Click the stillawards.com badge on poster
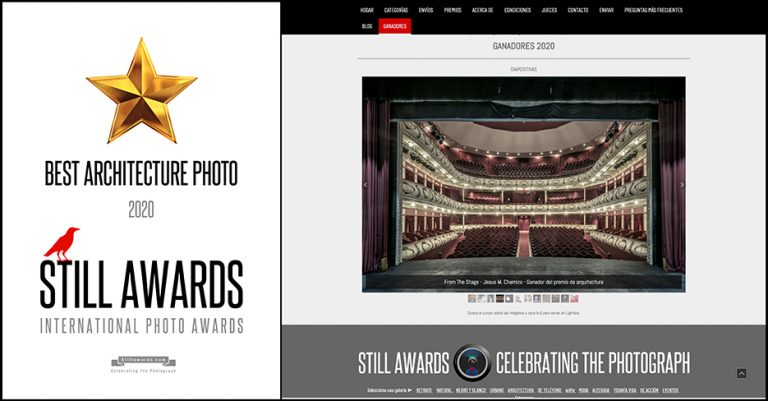 [x=143, y=361]
